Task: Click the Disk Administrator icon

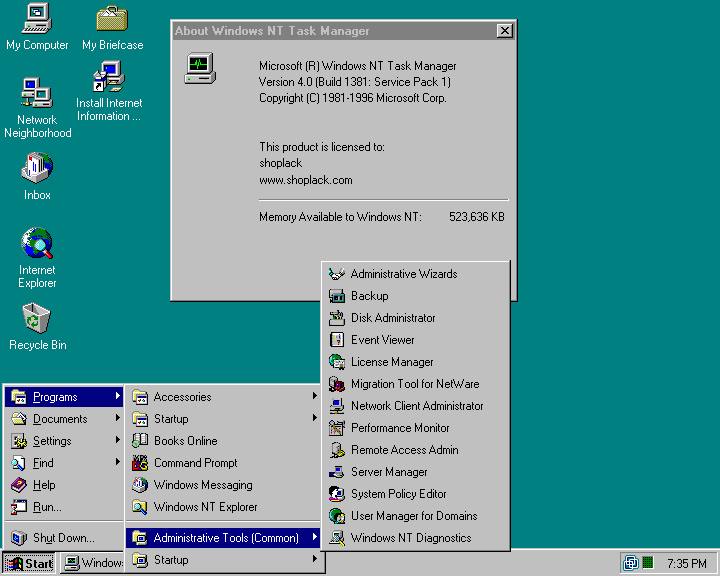Action: [337, 318]
